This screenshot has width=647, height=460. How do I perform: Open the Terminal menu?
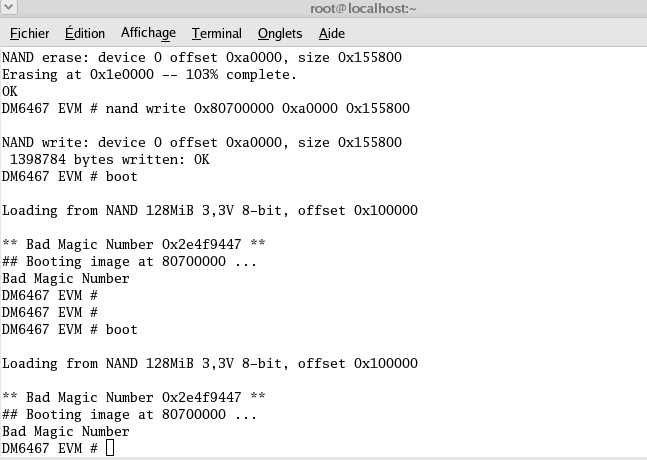tap(216, 33)
